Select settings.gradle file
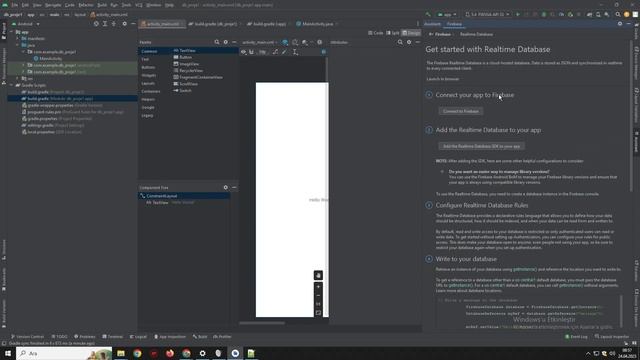The height and width of the screenshot is (360, 640). pyautogui.click(x=53, y=125)
